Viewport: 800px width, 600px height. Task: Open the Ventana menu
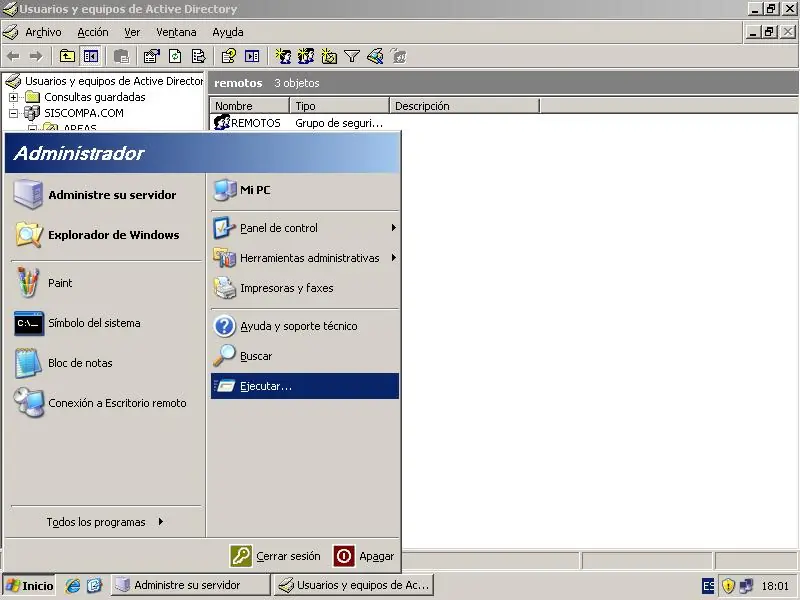176,32
